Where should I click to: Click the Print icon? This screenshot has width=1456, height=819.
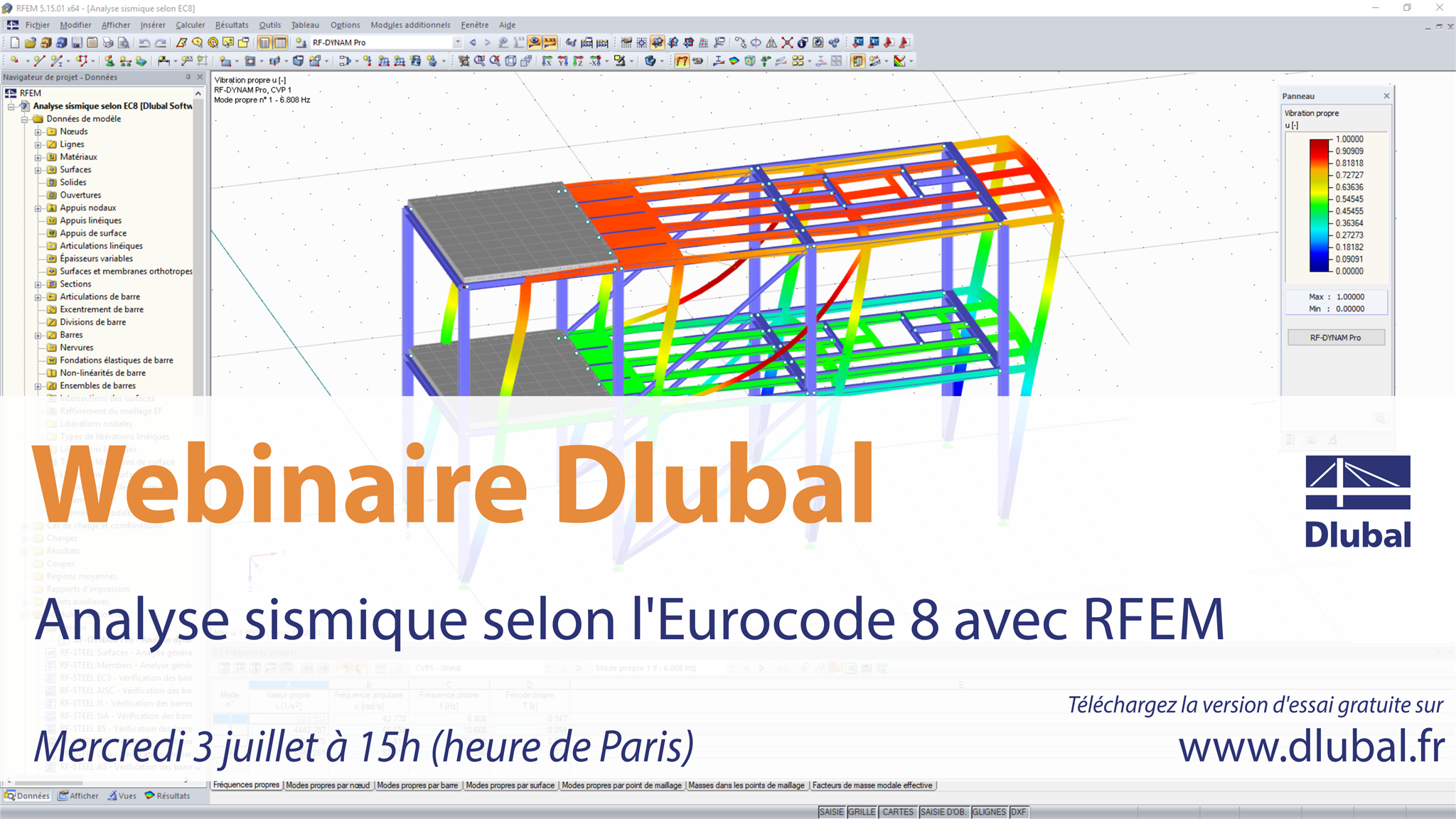[108, 43]
